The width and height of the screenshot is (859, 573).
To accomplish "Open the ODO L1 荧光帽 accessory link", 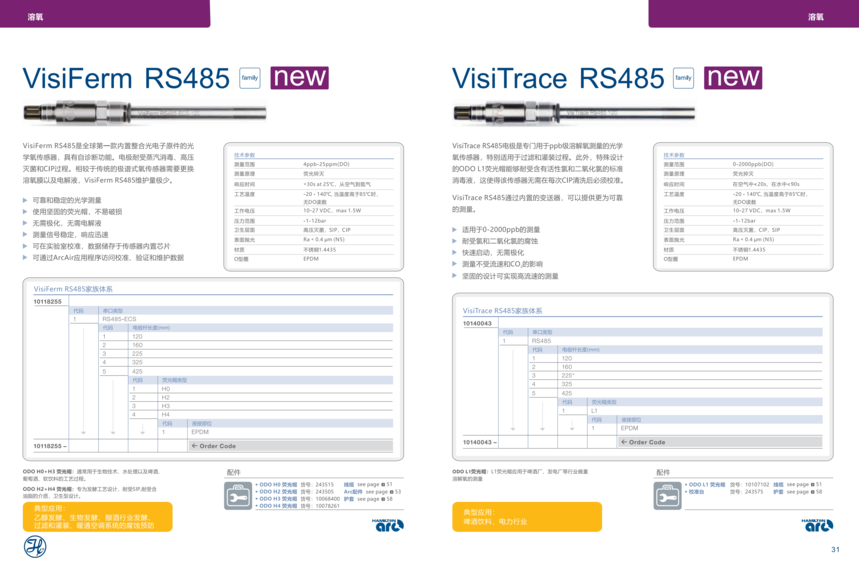I will 706,485.
